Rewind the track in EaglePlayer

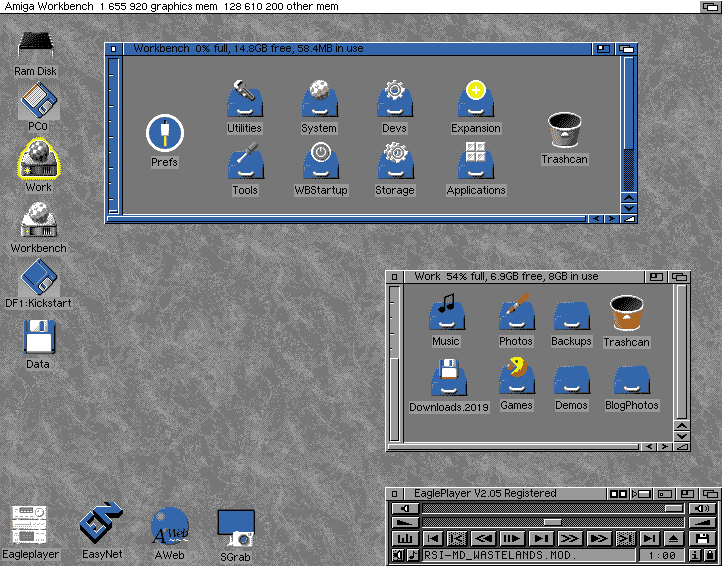click(x=484, y=538)
